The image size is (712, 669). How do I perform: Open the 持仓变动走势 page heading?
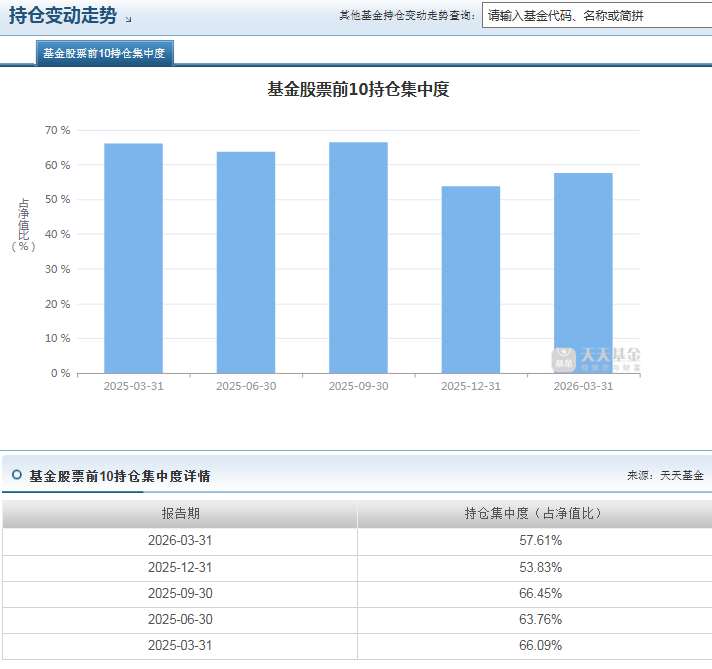click(63, 16)
